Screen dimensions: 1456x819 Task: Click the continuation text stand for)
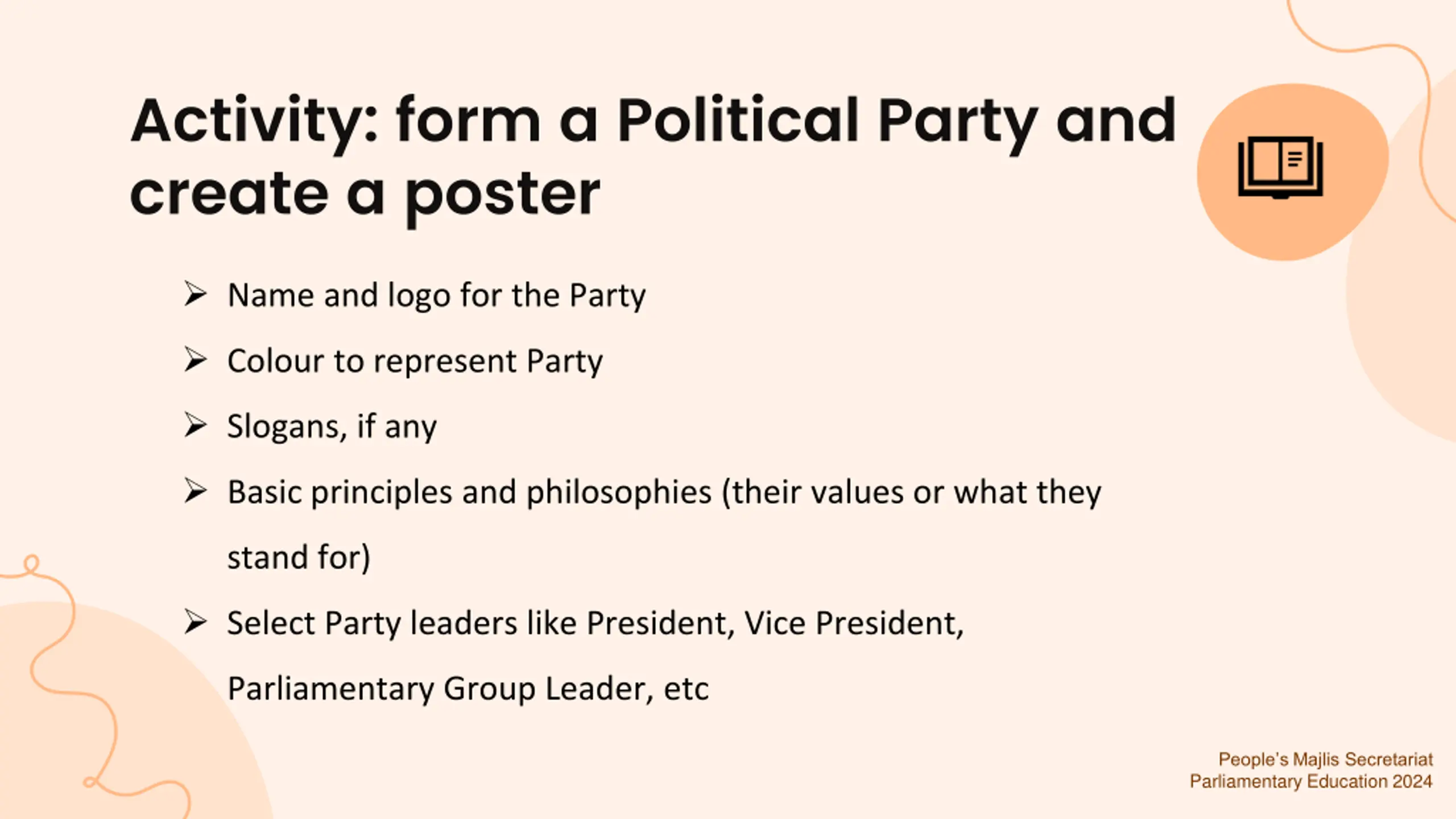[299, 557]
